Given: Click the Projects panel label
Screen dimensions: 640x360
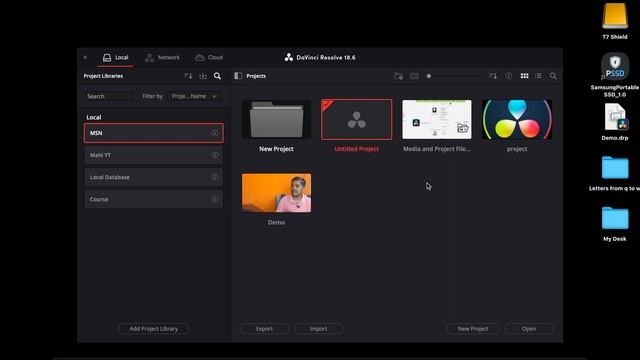Looking at the screenshot, I should pyautogui.click(x=256, y=76).
